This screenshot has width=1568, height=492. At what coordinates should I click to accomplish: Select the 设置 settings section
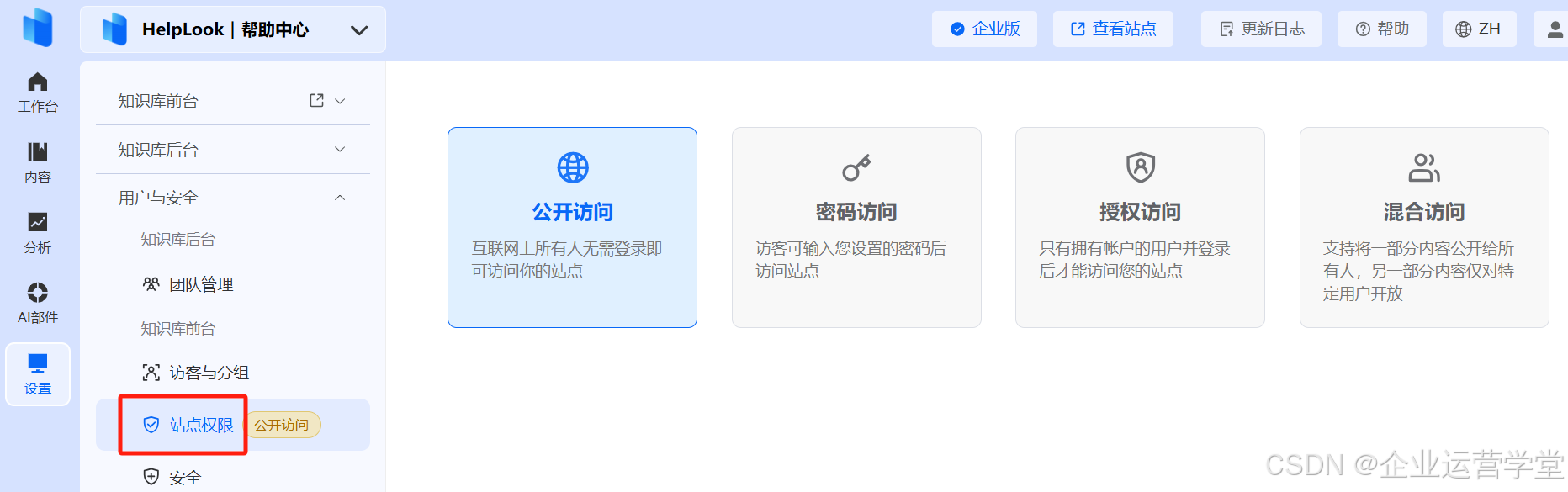click(x=38, y=374)
